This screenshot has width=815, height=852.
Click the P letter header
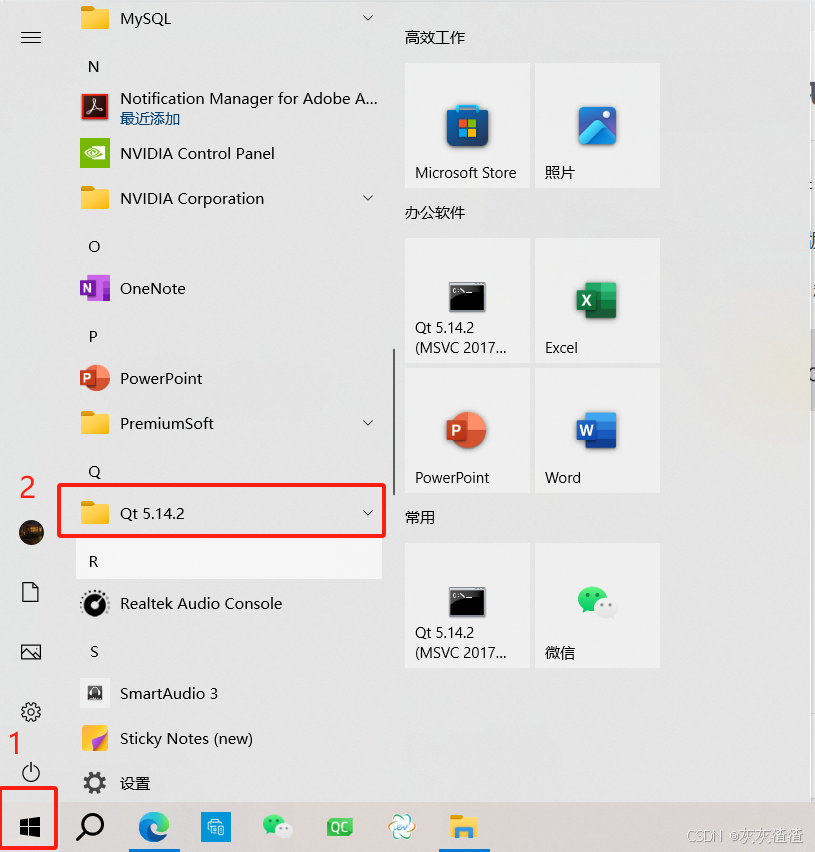[93, 336]
